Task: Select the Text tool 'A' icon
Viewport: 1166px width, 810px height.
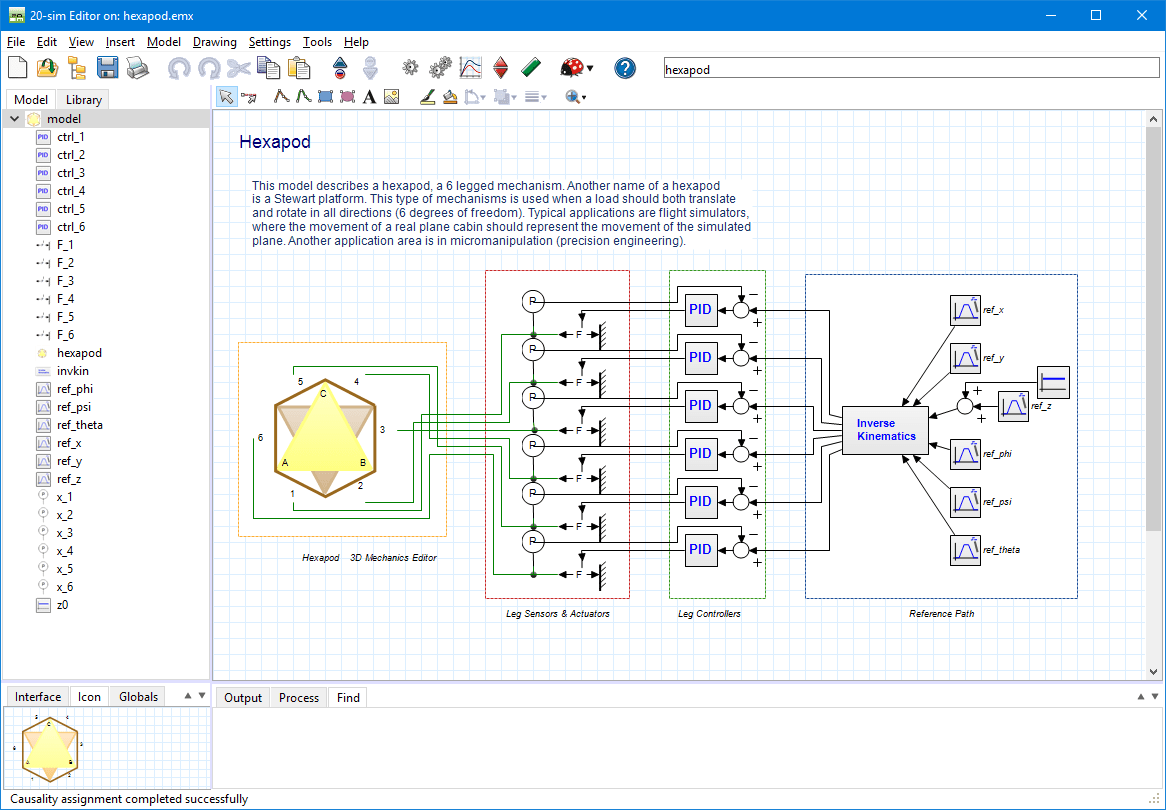Action: coord(369,97)
